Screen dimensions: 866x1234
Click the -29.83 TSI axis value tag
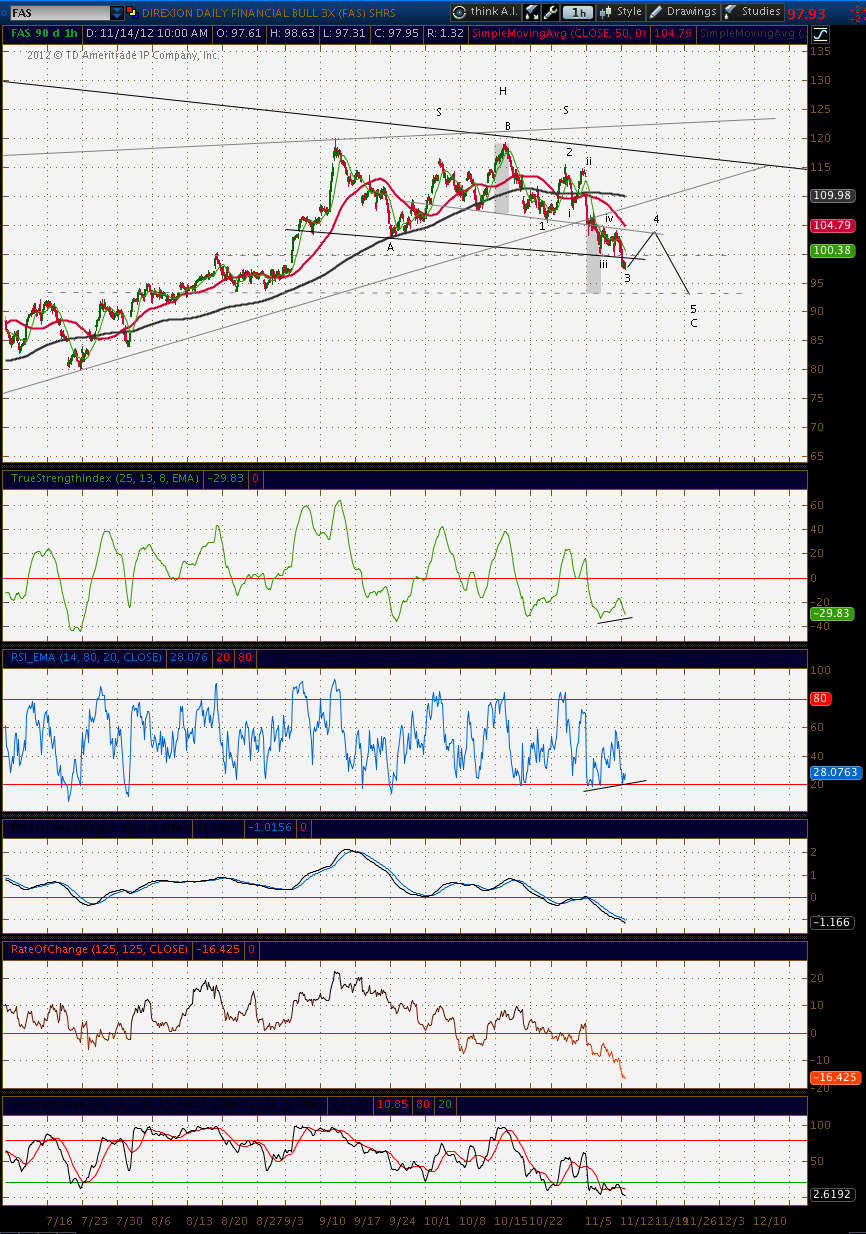pyautogui.click(x=833, y=614)
